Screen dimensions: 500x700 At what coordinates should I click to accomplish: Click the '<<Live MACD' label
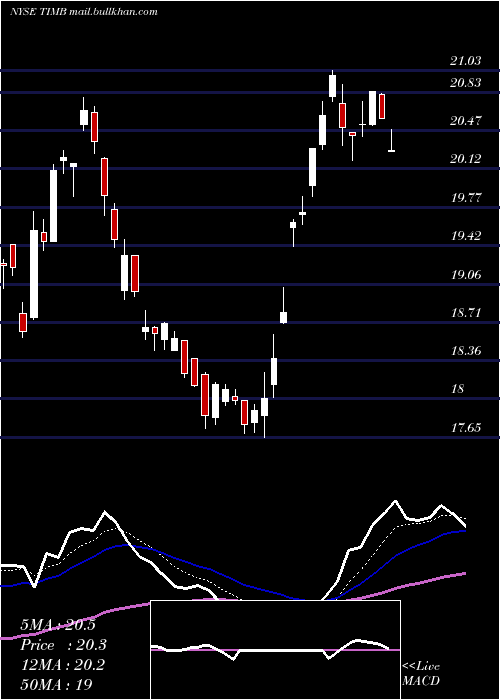[421, 673]
